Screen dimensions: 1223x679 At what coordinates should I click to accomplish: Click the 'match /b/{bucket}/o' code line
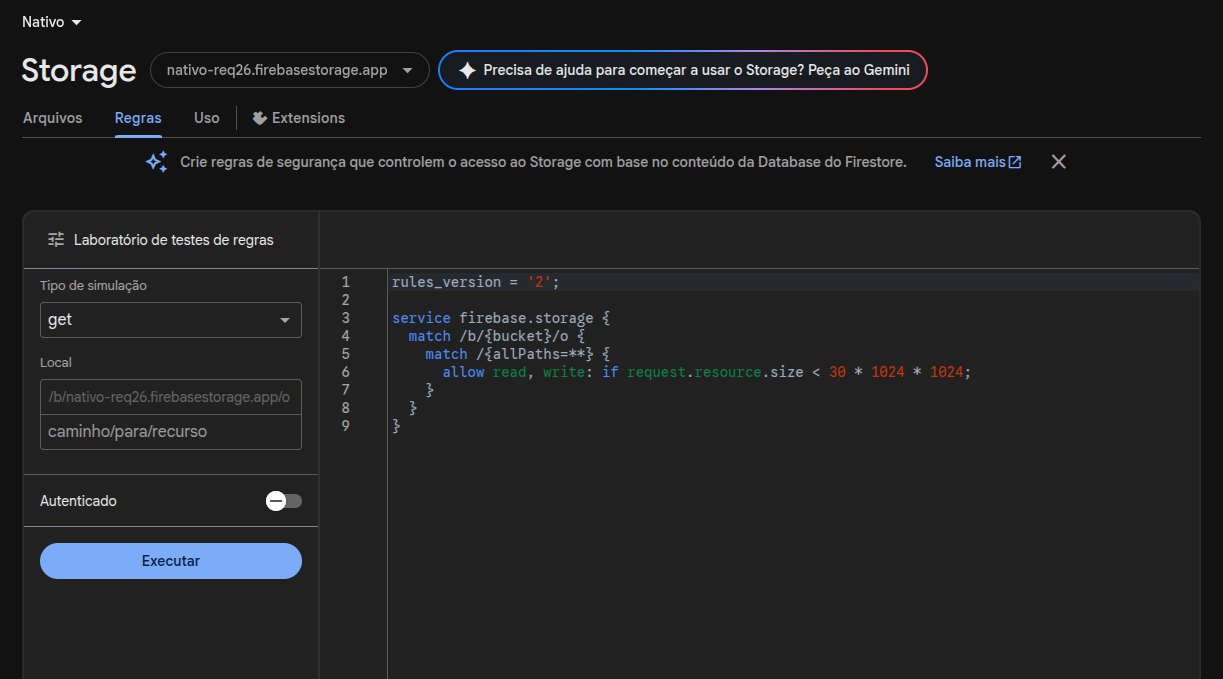click(x=496, y=336)
